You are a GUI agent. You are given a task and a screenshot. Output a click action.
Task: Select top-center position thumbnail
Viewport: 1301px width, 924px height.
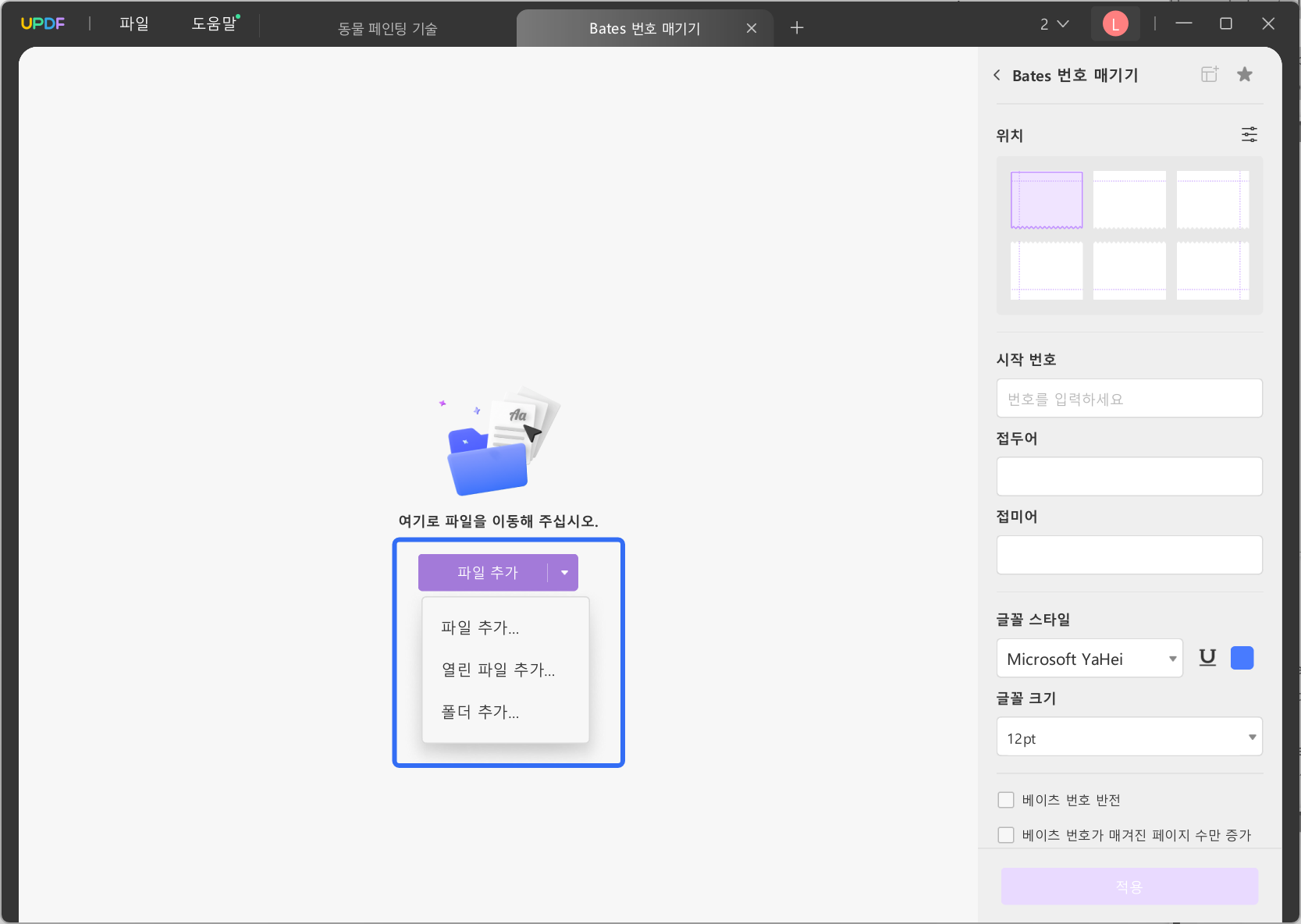[1129, 200]
